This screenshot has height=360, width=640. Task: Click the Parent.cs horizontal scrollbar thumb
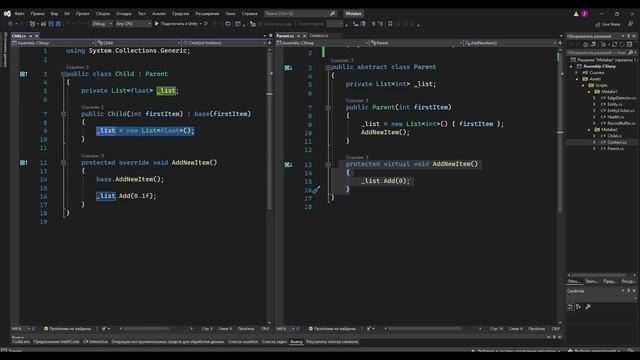[425, 329]
